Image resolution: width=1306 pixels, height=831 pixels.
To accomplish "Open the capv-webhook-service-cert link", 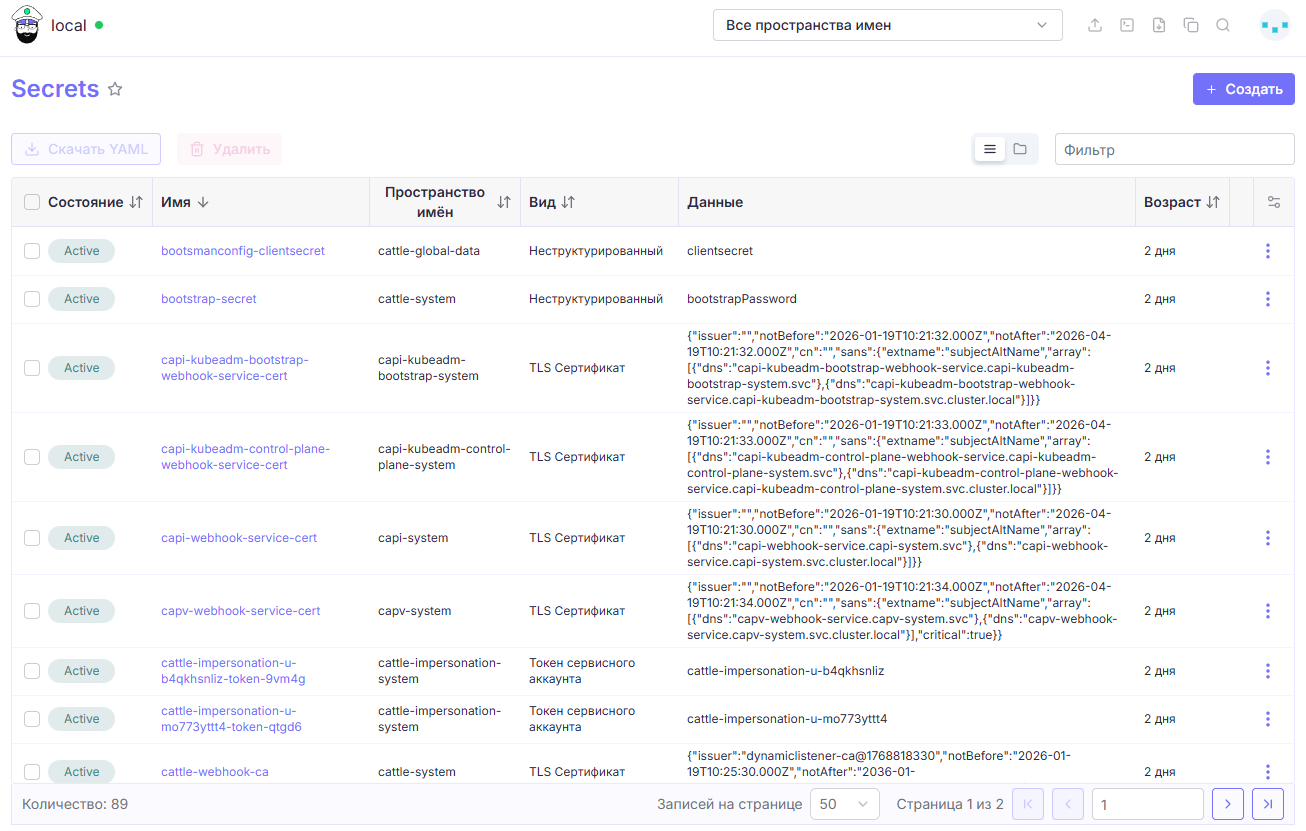I will tap(241, 611).
